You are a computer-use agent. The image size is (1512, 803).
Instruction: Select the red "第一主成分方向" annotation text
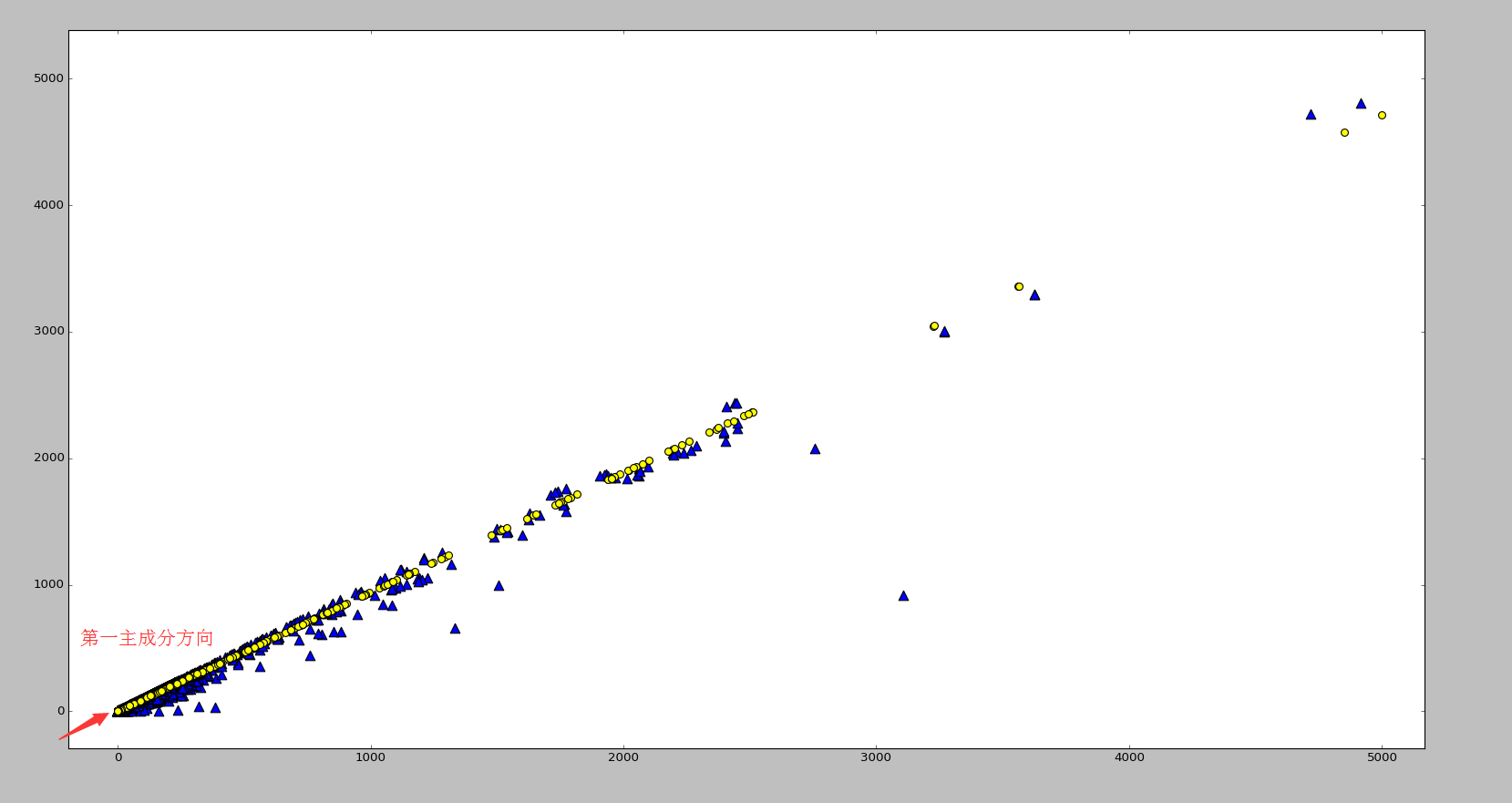click(x=147, y=638)
